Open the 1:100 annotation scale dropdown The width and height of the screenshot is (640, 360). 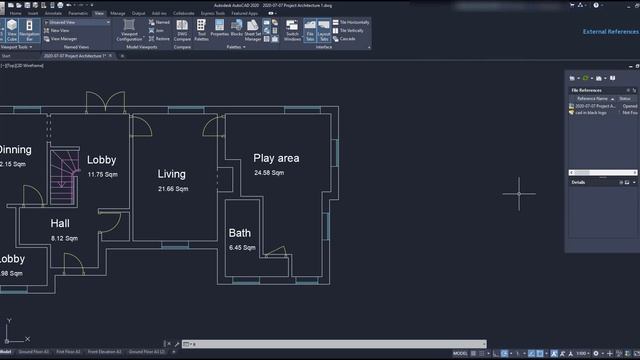pos(582,353)
